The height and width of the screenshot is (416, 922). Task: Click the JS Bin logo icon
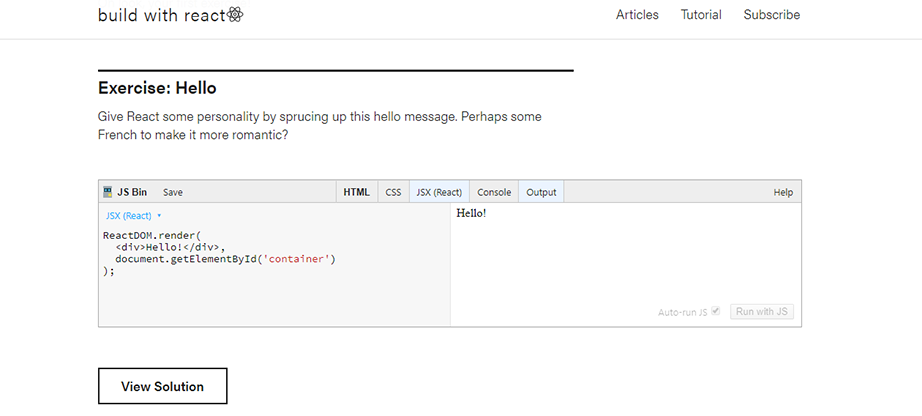pos(107,192)
